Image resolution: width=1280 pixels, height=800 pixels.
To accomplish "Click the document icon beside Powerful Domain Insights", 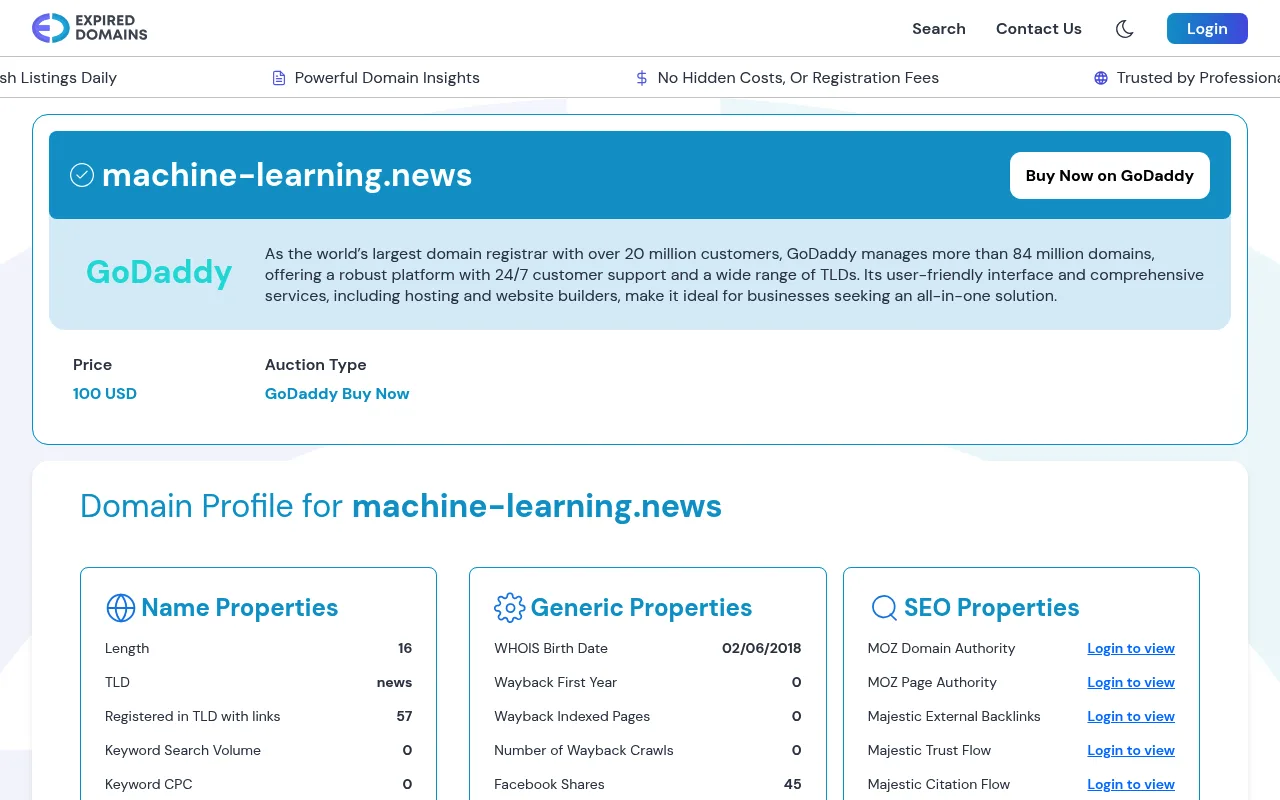I will coord(279,78).
